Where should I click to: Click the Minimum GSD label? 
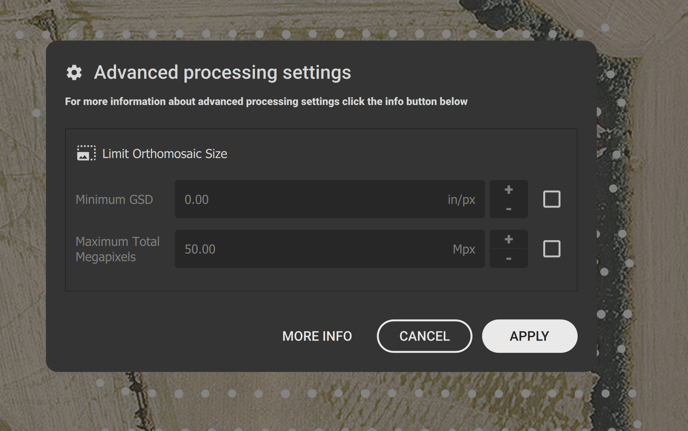pyautogui.click(x=114, y=200)
